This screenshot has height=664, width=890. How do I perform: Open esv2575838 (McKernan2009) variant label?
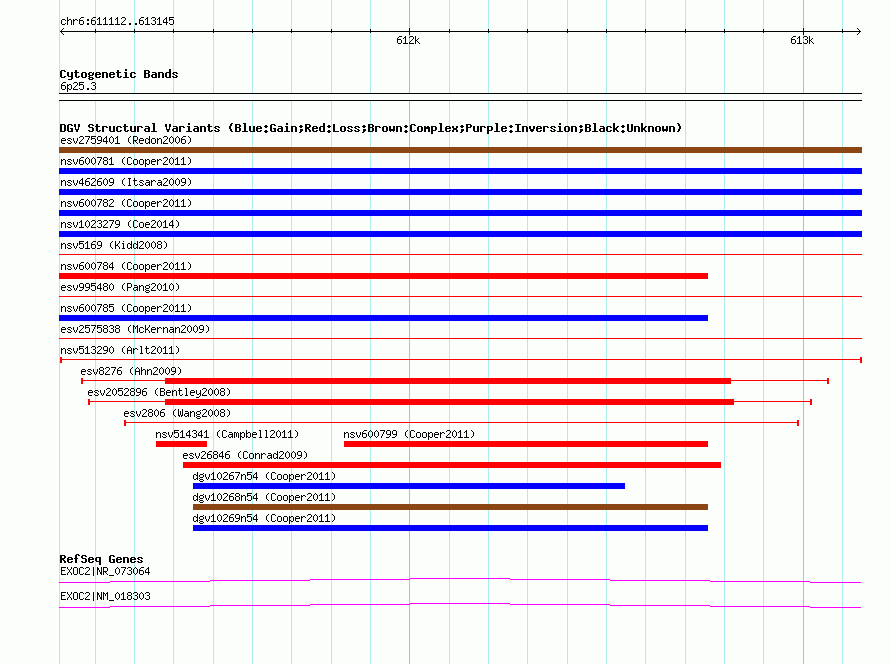click(x=135, y=329)
